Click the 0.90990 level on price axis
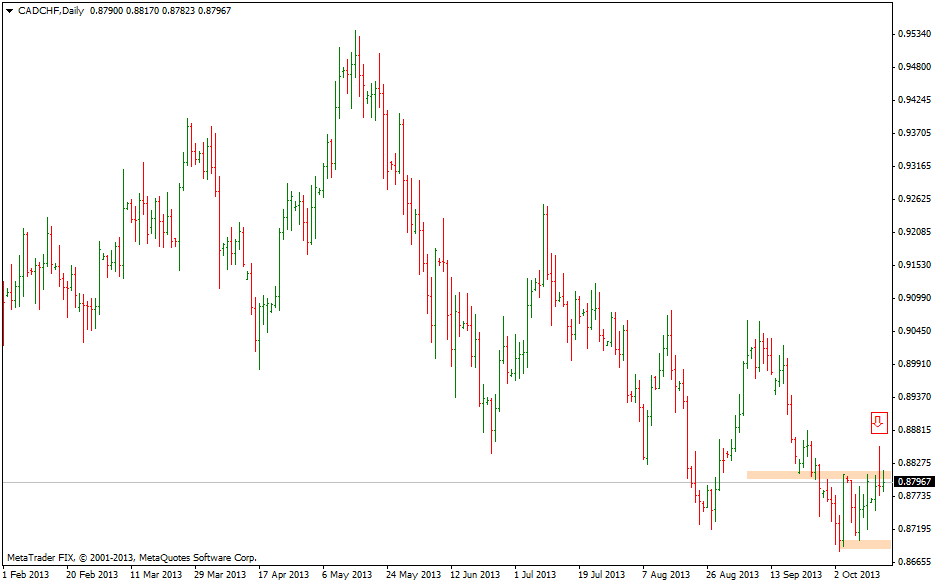Image resolution: width=935 pixels, height=583 pixels. [912, 298]
